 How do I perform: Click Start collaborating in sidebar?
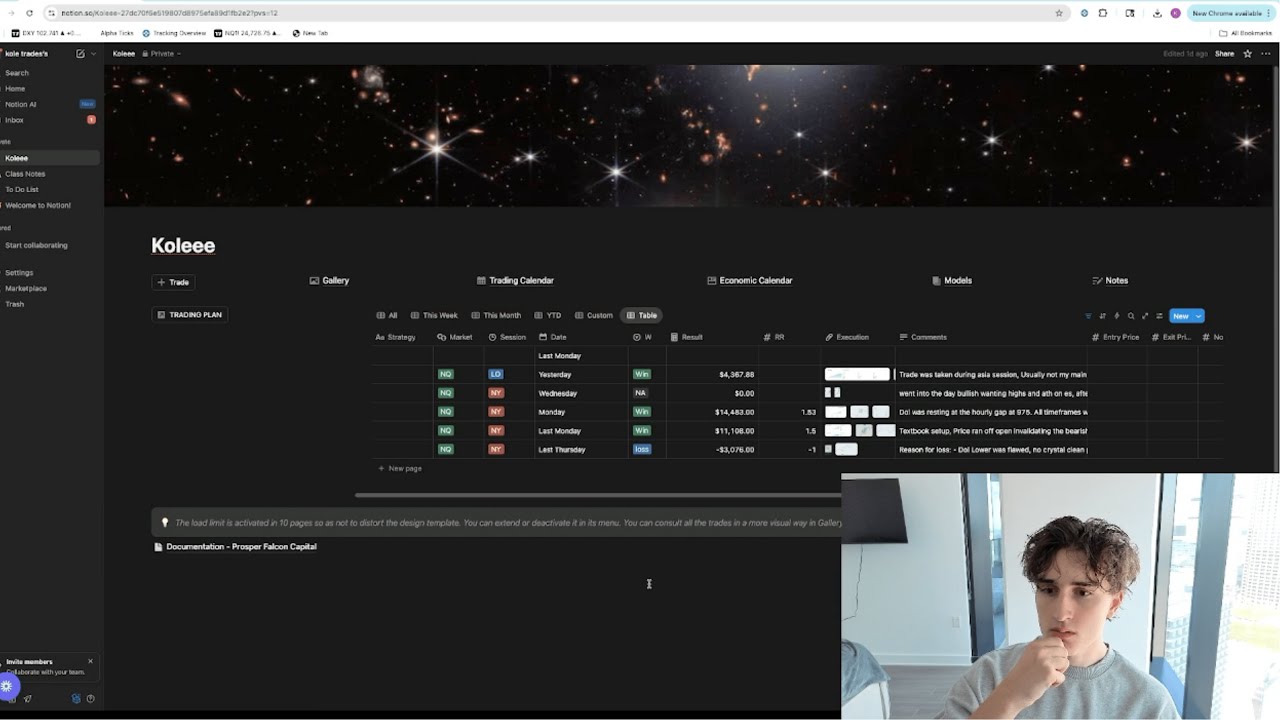click(36, 245)
